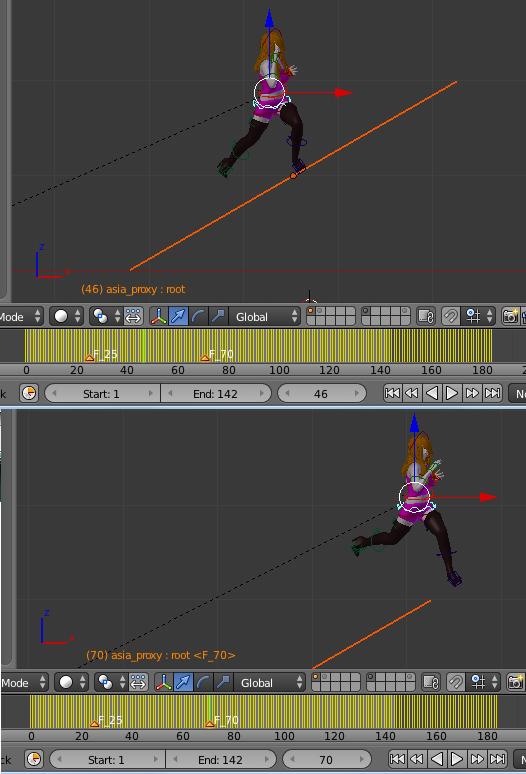Open Mode selector in frame 70 viewport header
526x774 pixels.
(x=24, y=682)
